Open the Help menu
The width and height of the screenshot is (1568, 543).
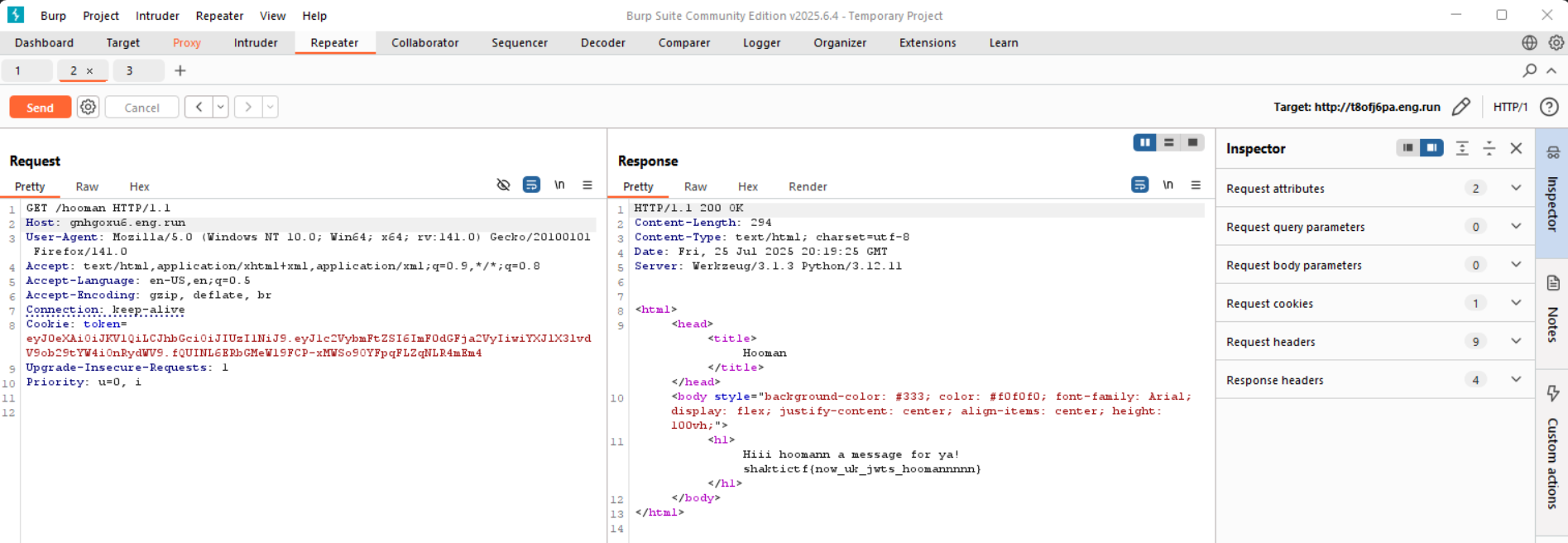pos(314,16)
